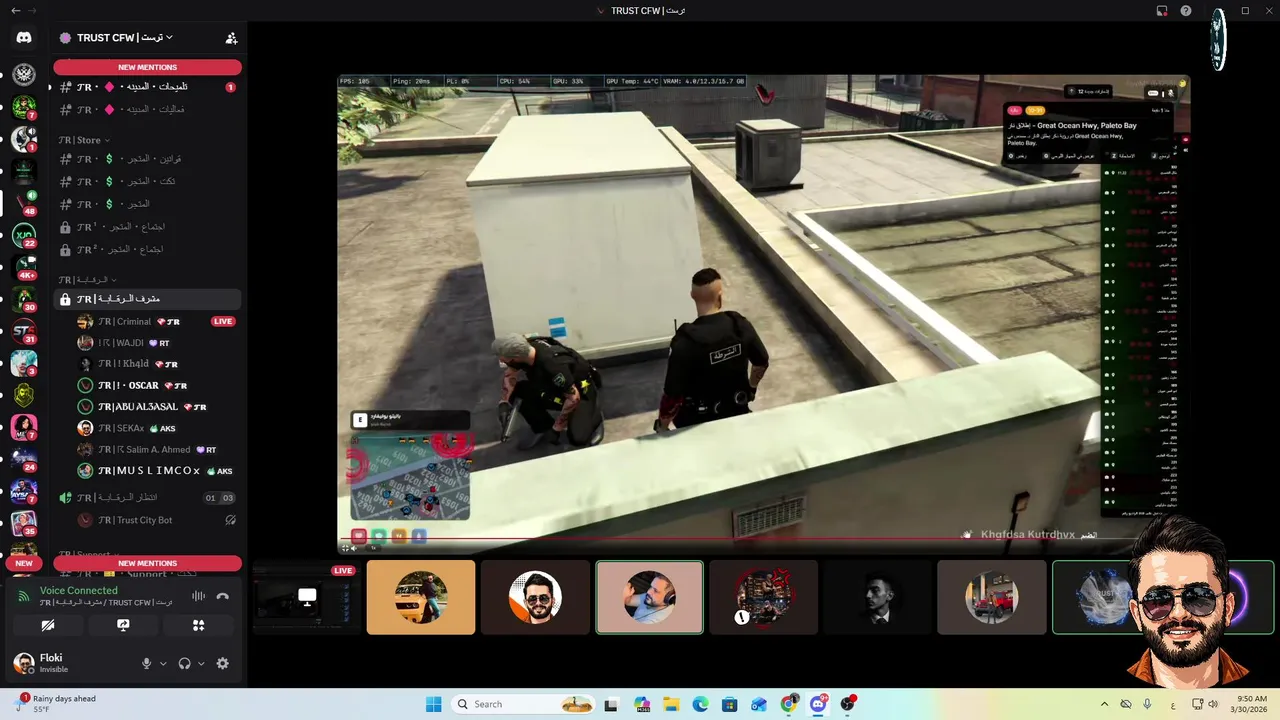Select participant tile with red jeep avatar
Viewport: 1280px width, 720px height.
[x=991, y=597]
